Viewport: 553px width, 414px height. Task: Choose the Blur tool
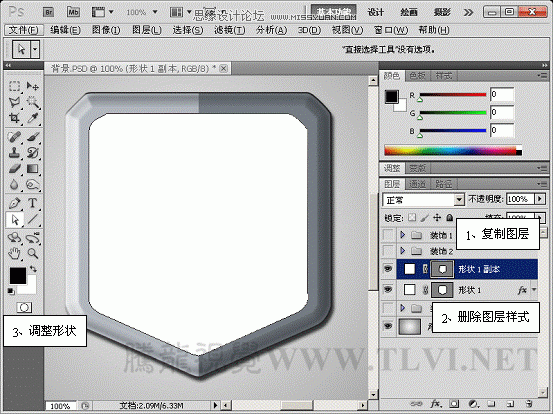point(14,184)
